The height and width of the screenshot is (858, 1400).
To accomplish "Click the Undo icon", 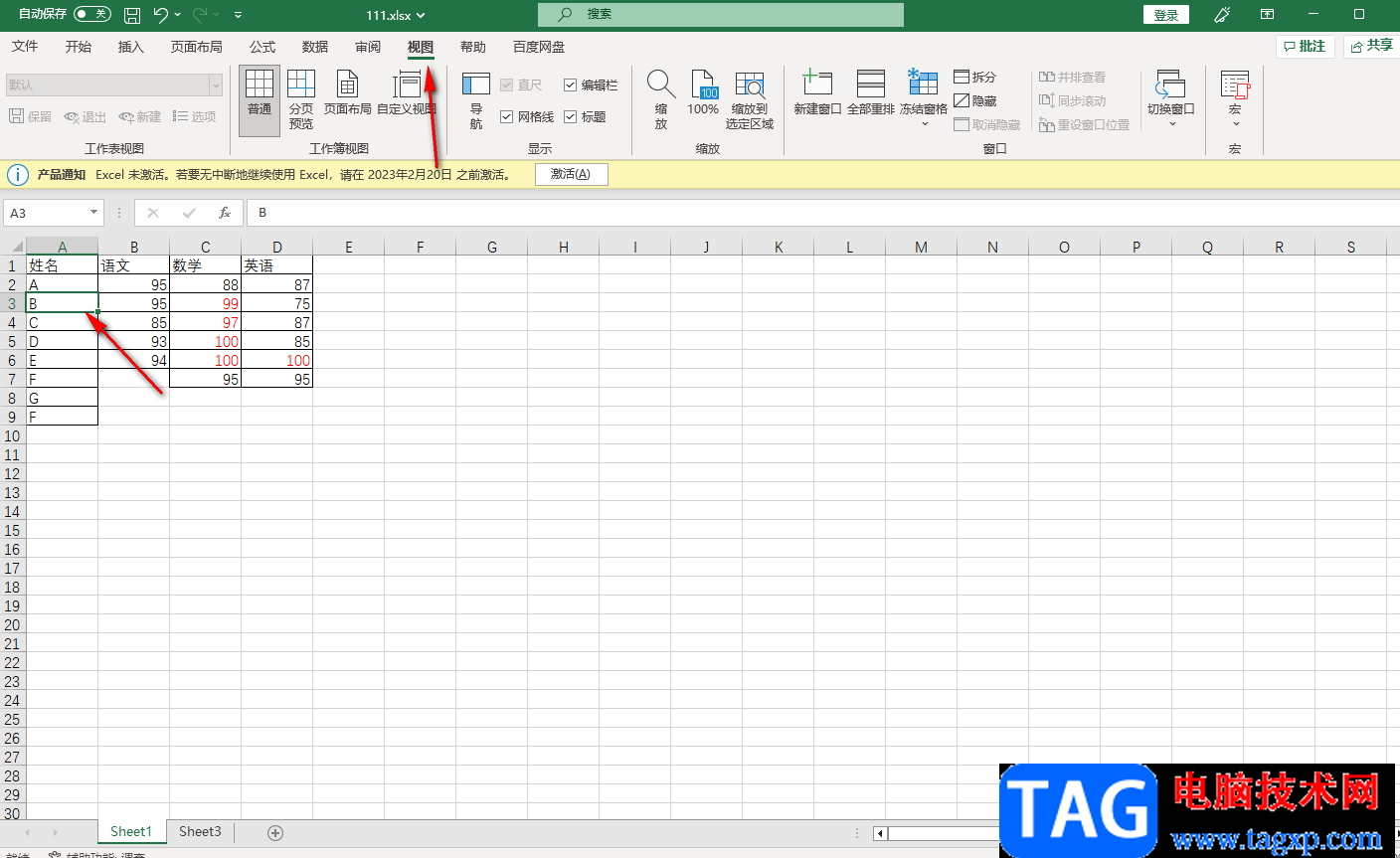I will coord(161,15).
